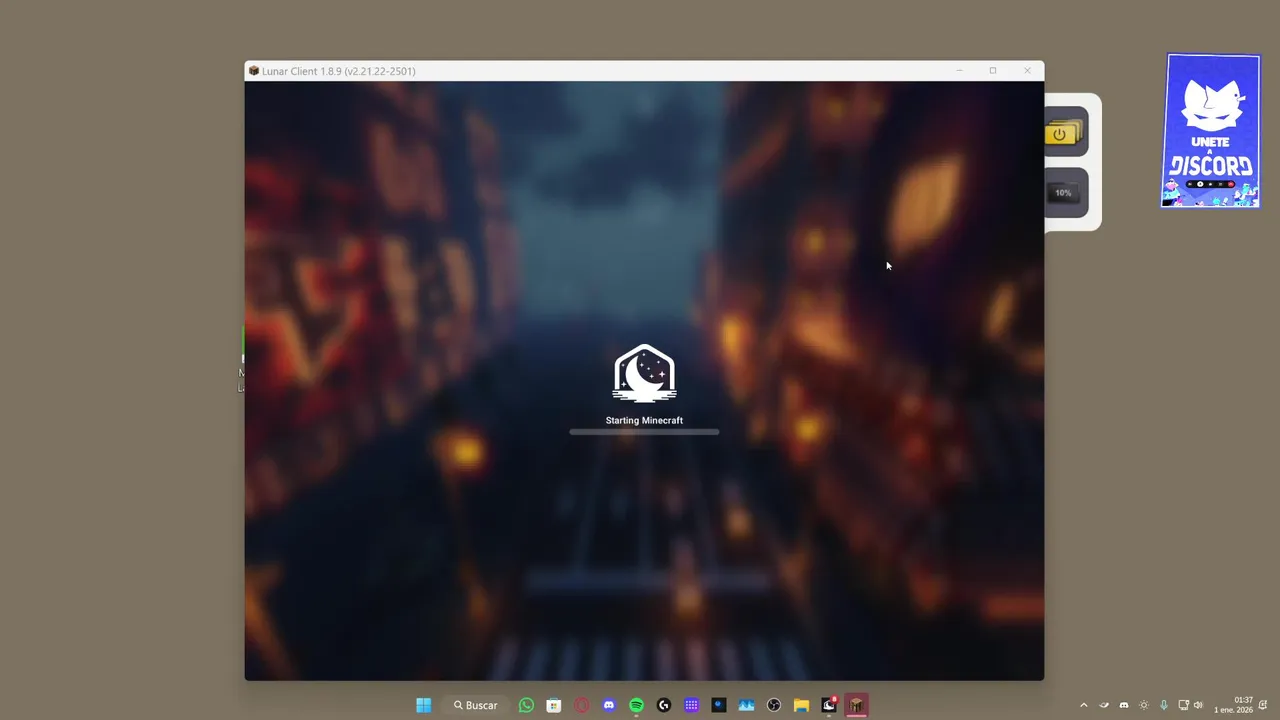Close the Lunar Client window
Screen dimensions: 1280x720
tap(1027, 71)
